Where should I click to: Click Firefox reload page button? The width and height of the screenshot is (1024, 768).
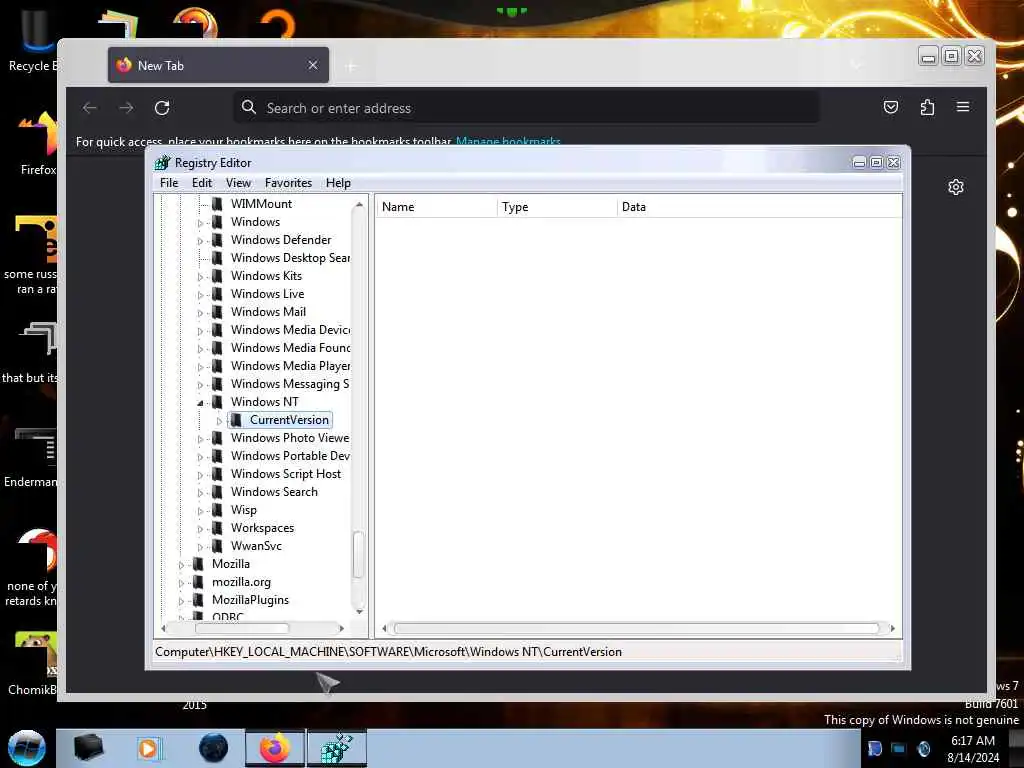(162, 108)
